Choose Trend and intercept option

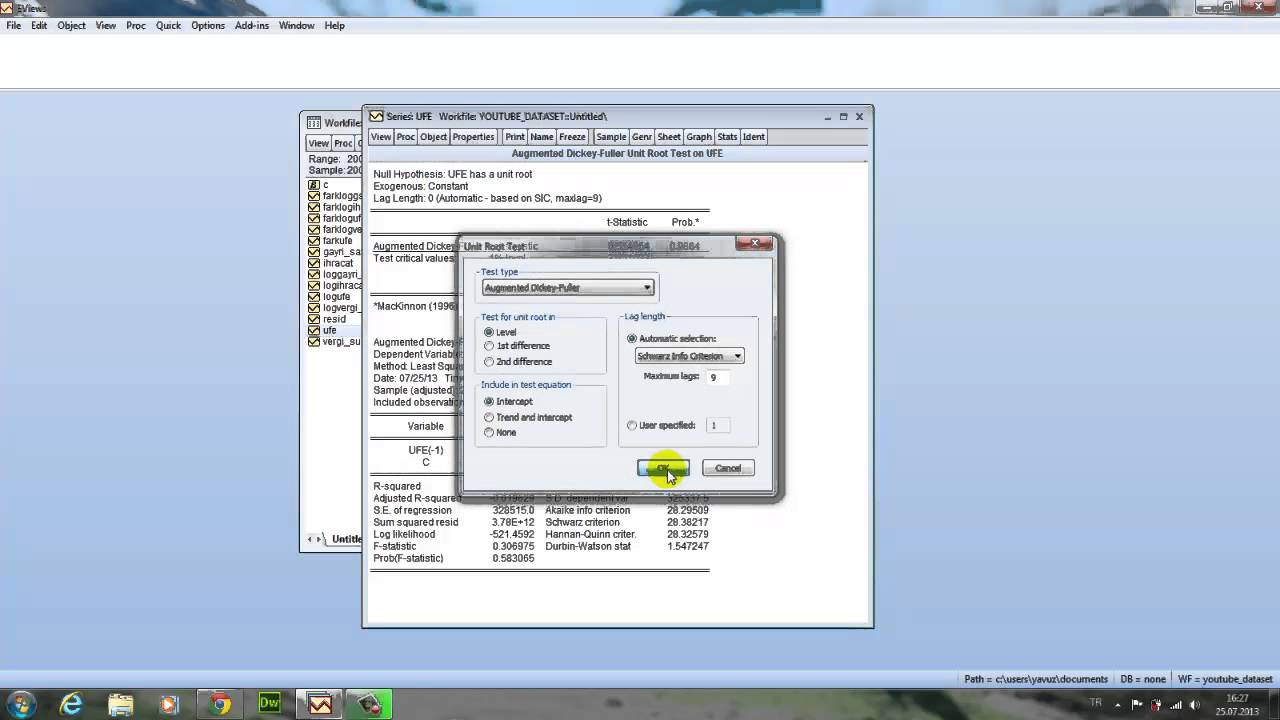[x=489, y=417]
